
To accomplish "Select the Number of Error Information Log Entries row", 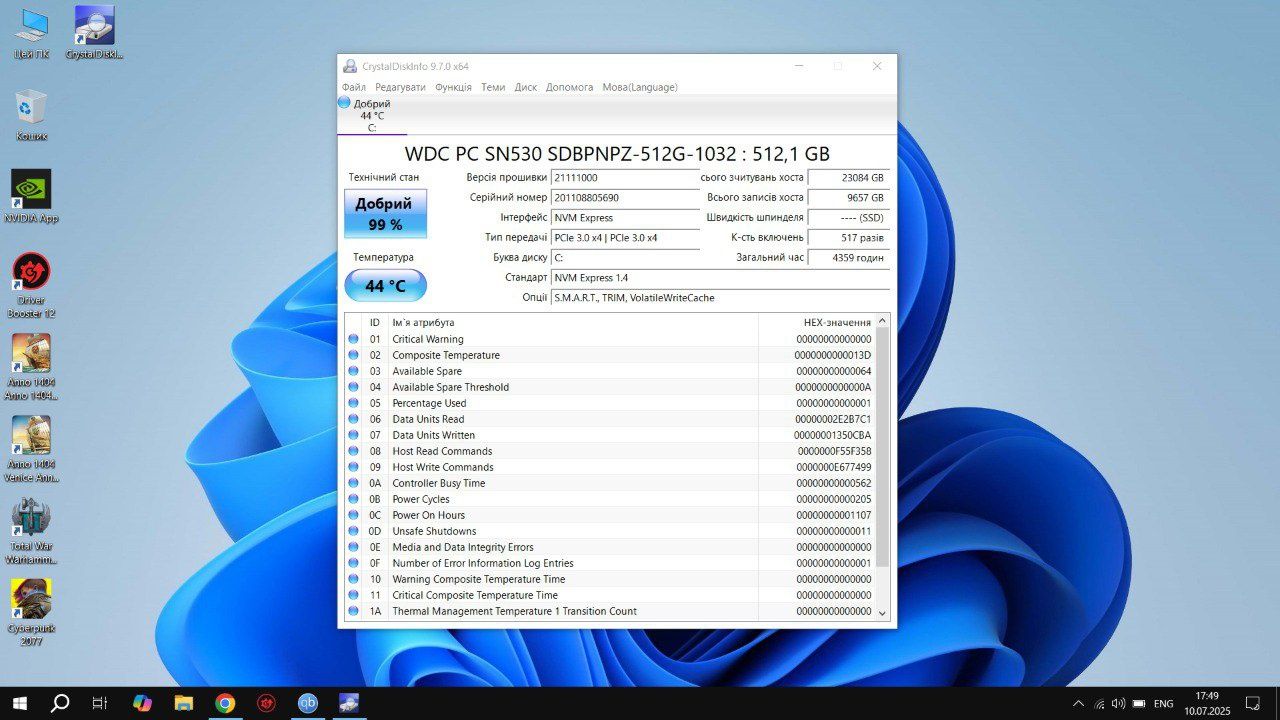I will (610, 563).
